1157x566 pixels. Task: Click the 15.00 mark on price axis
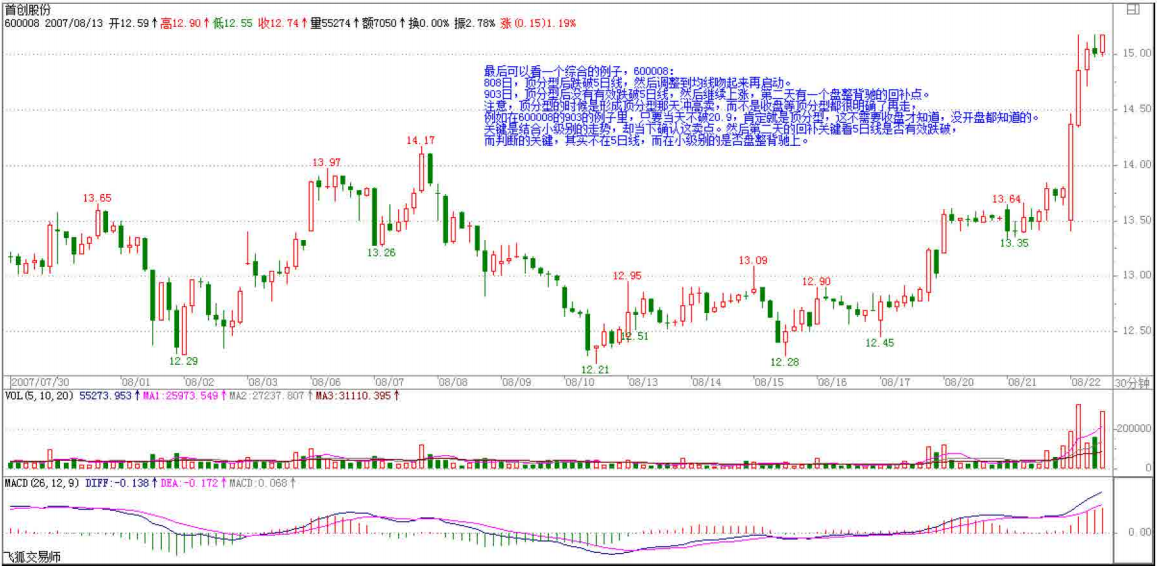[1133, 53]
